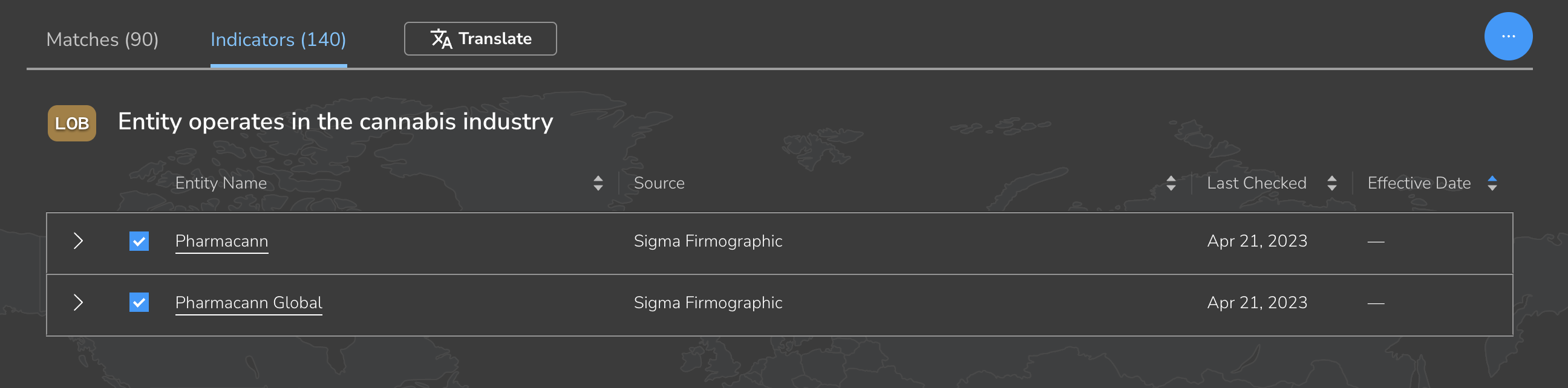Sort by Effective Date column arrows

pos(1492,183)
